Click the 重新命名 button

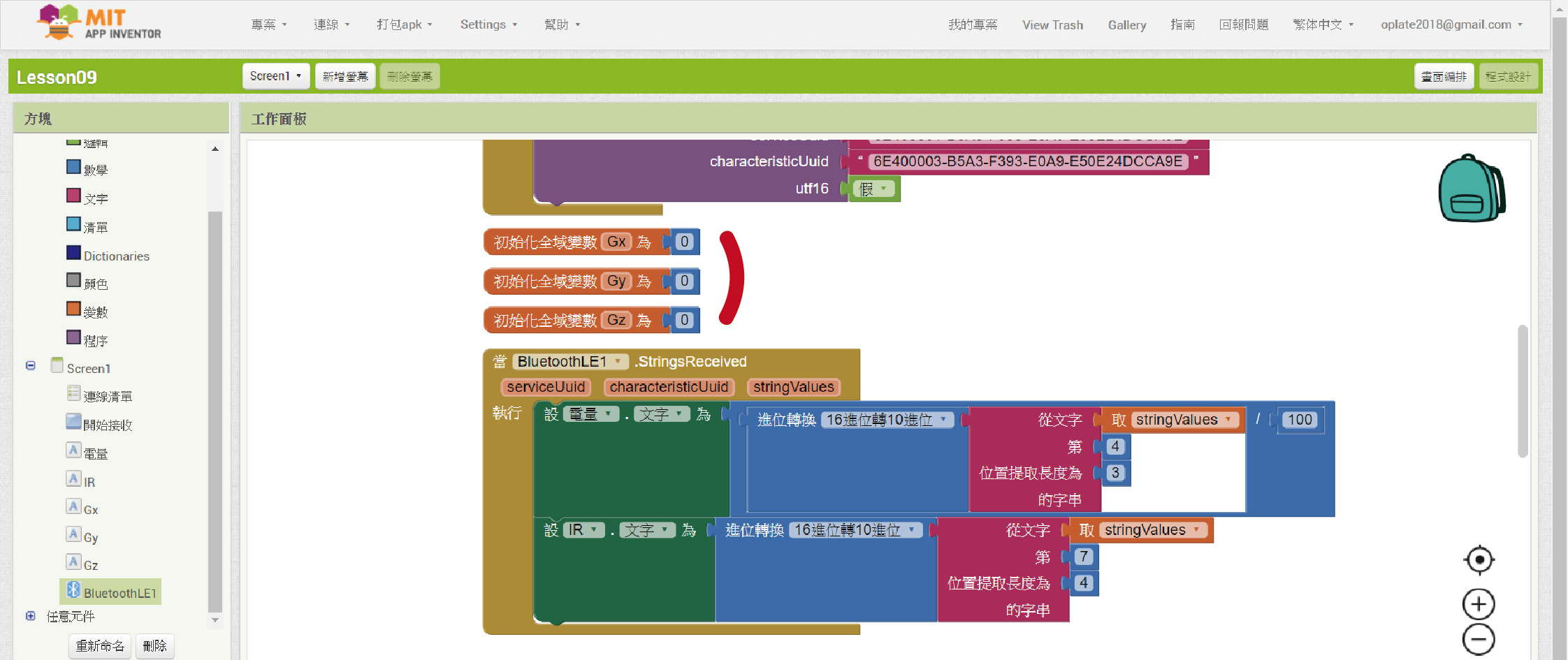click(100, 646)
